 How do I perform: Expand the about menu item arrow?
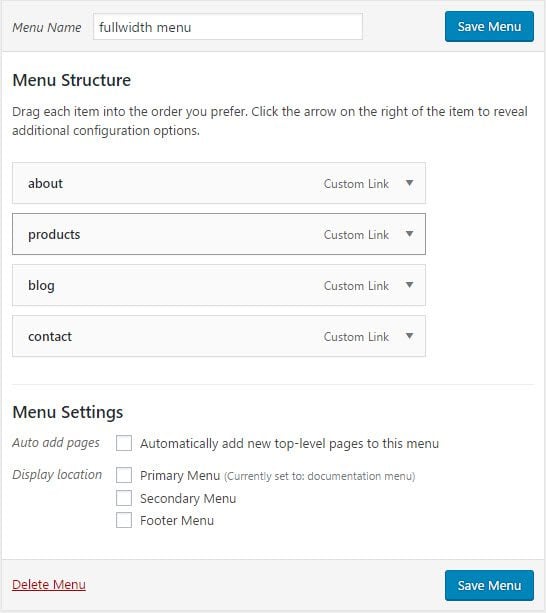coord(409,183)
